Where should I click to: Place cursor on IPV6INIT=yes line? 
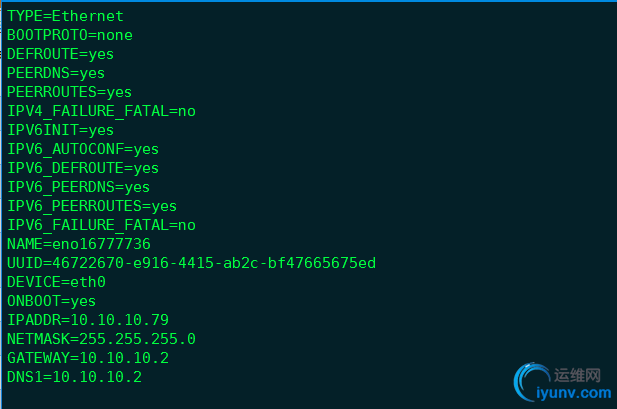tap(60, 130)
